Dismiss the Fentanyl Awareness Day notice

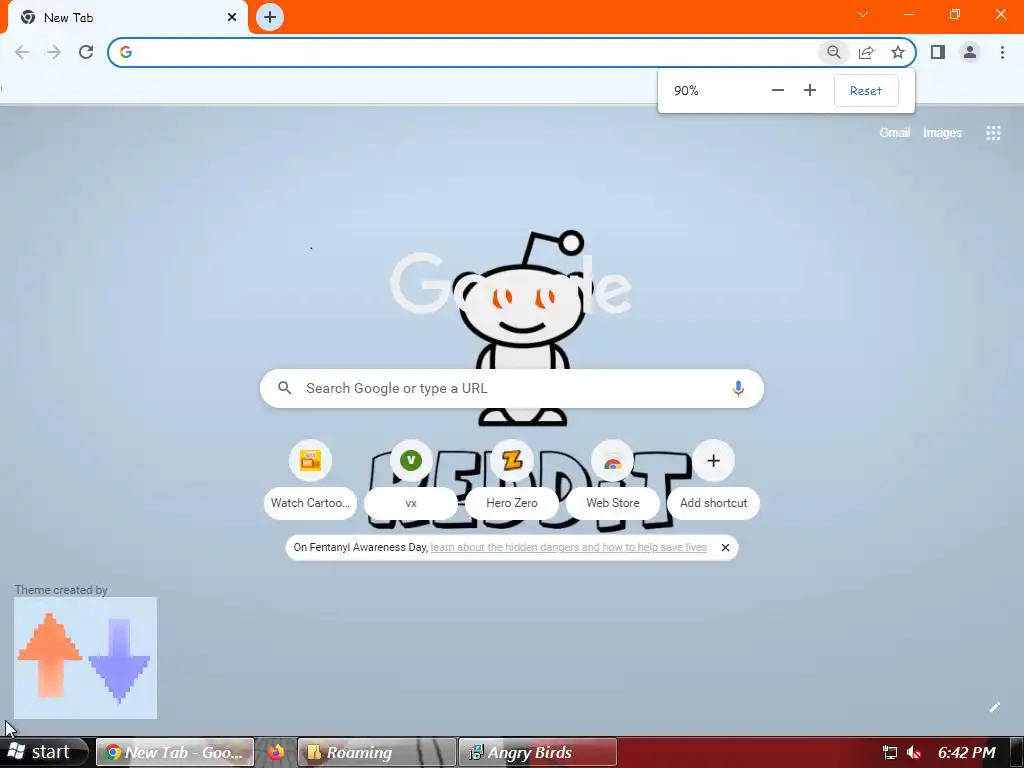pos(725,547)
